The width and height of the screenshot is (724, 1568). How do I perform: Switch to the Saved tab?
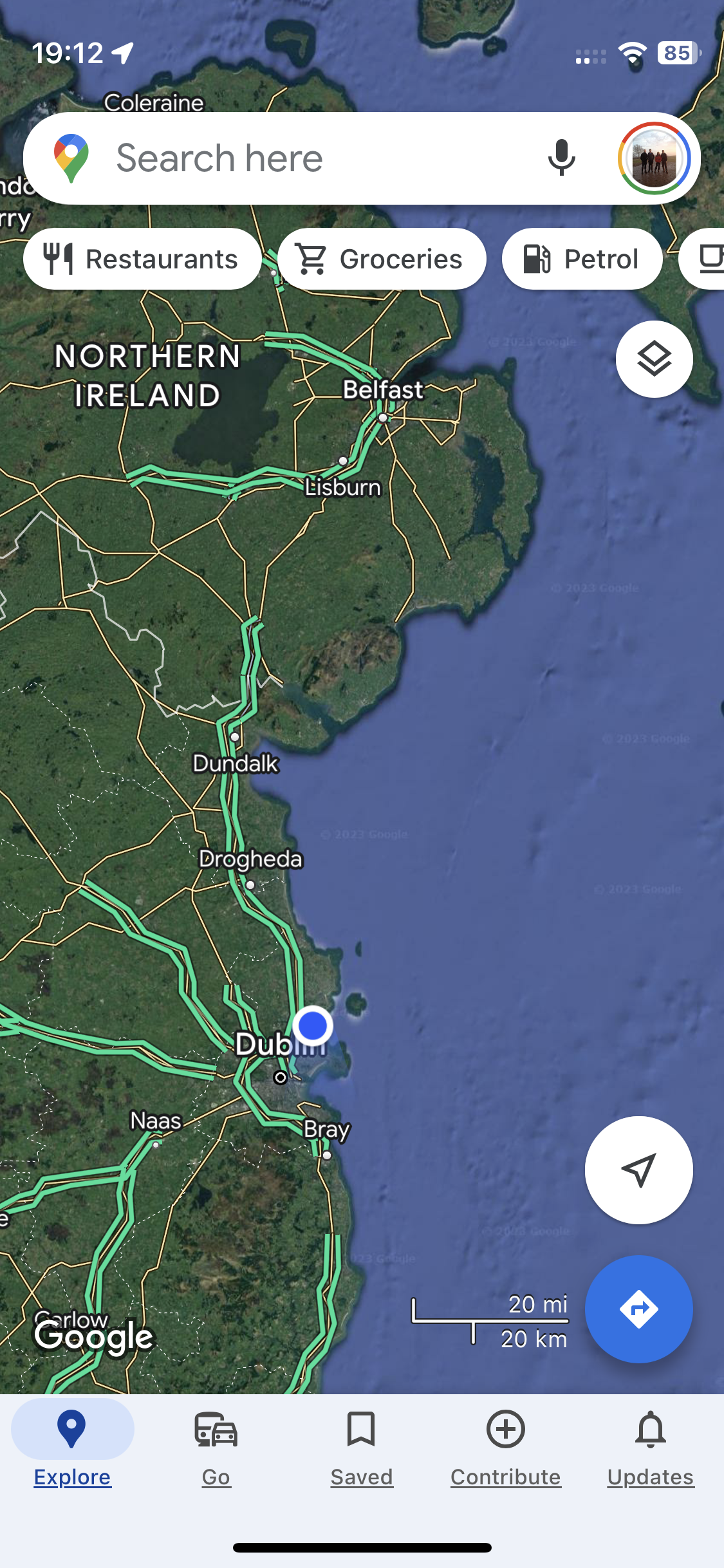361,1448
